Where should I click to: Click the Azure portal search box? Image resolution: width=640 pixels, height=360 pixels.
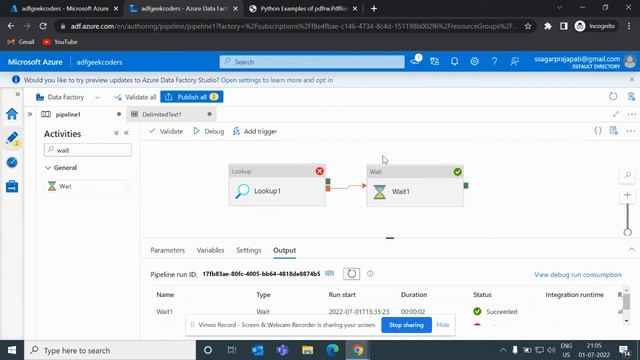point(312,62)
